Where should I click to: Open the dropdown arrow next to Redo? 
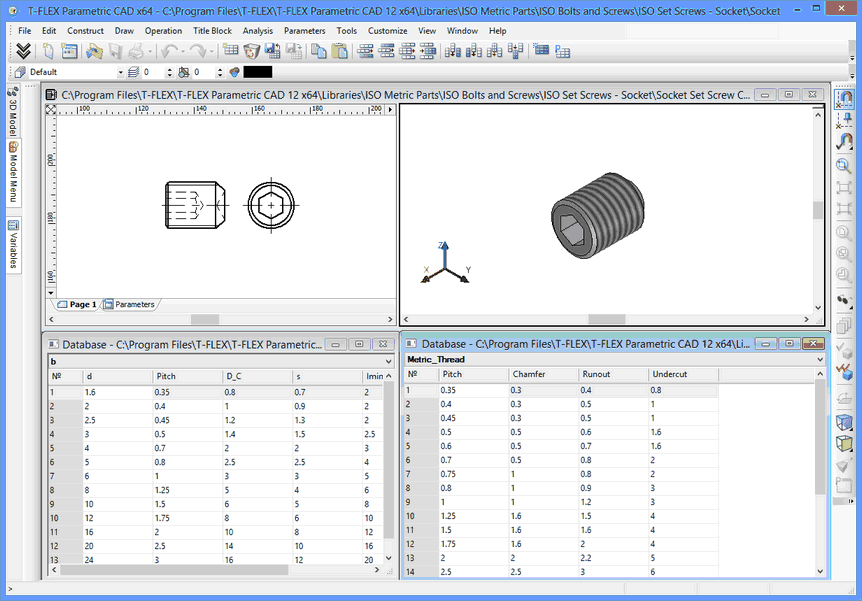point(211,52)
